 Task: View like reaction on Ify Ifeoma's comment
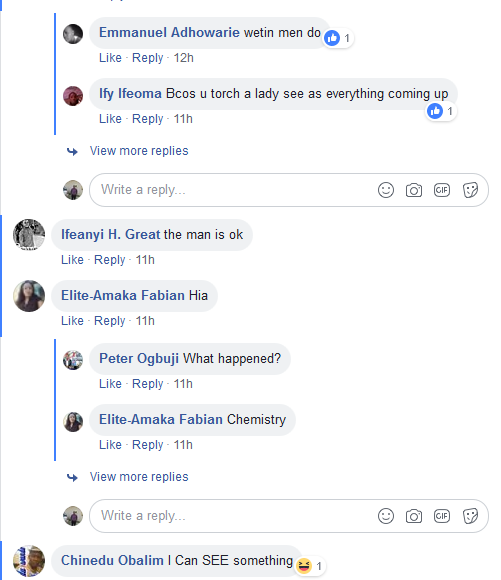click(x=440, y=111)
